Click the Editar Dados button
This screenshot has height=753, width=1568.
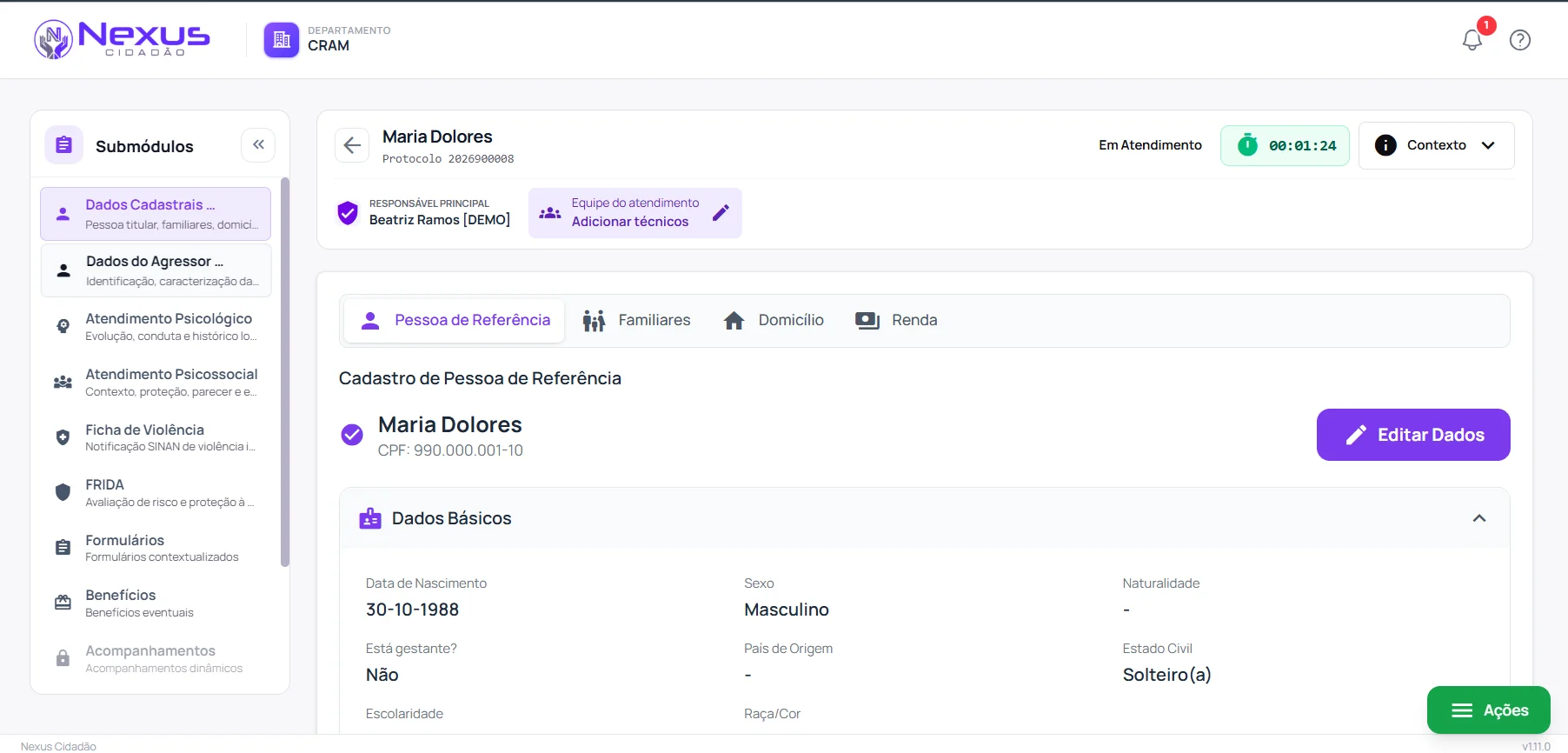[1413, 435]
